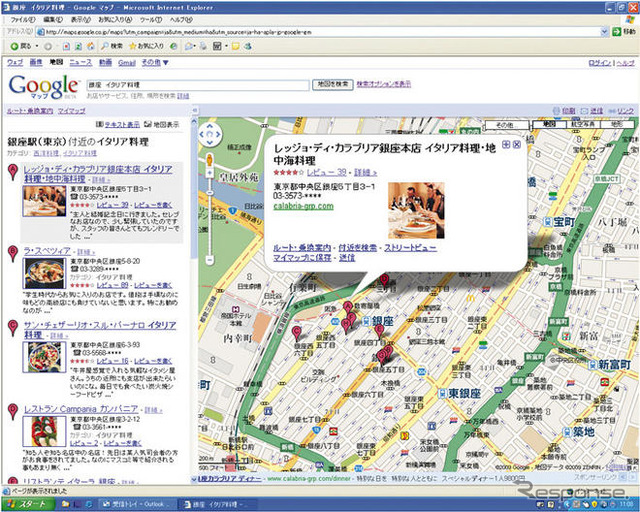
Task: Open the ツール menu
Action: [151, 20]
